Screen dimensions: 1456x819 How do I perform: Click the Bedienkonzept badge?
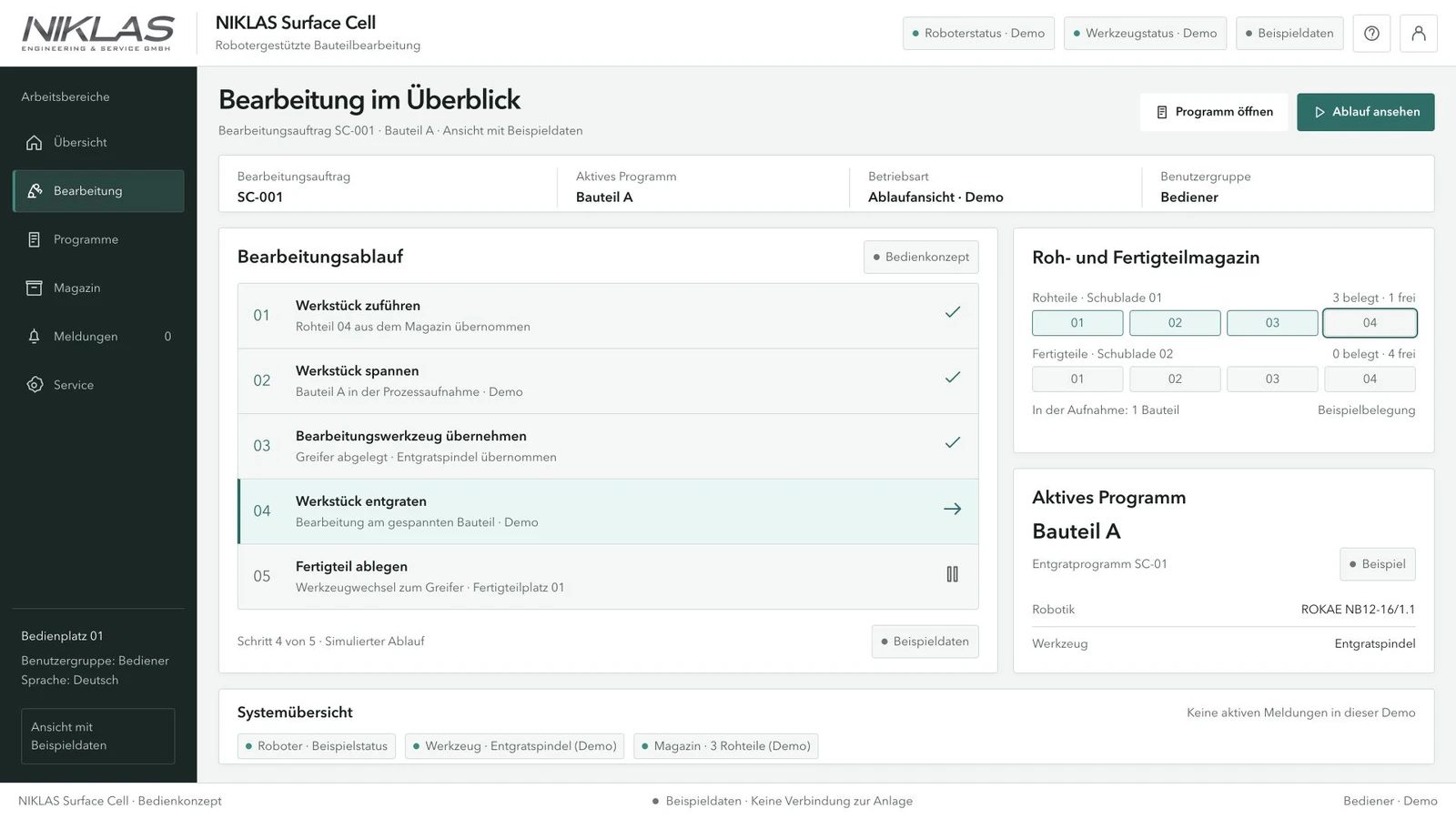[921, 258]
